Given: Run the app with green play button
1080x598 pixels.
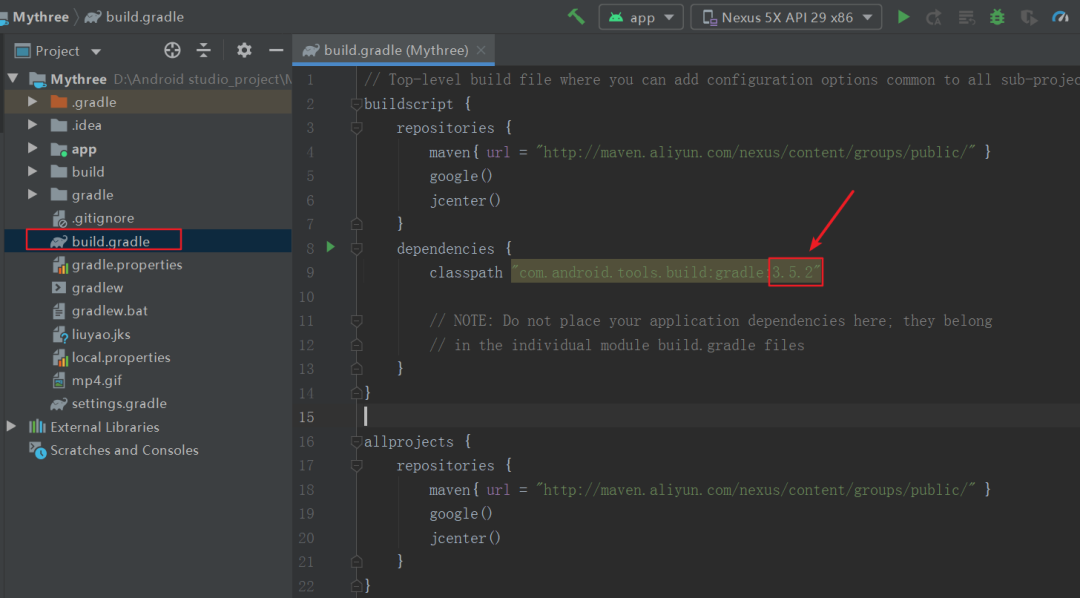Looking at the screenshot, I should (904, 17).
